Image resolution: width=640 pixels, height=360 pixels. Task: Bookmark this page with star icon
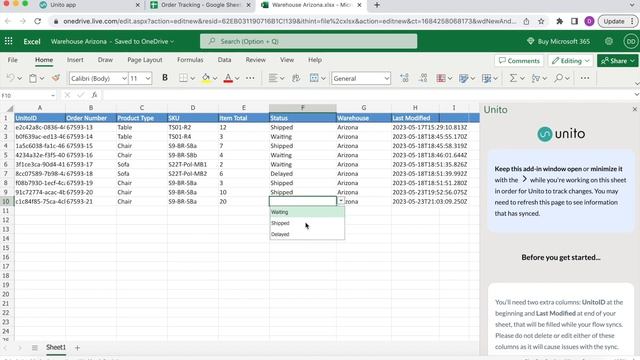(x=541, y=21)
